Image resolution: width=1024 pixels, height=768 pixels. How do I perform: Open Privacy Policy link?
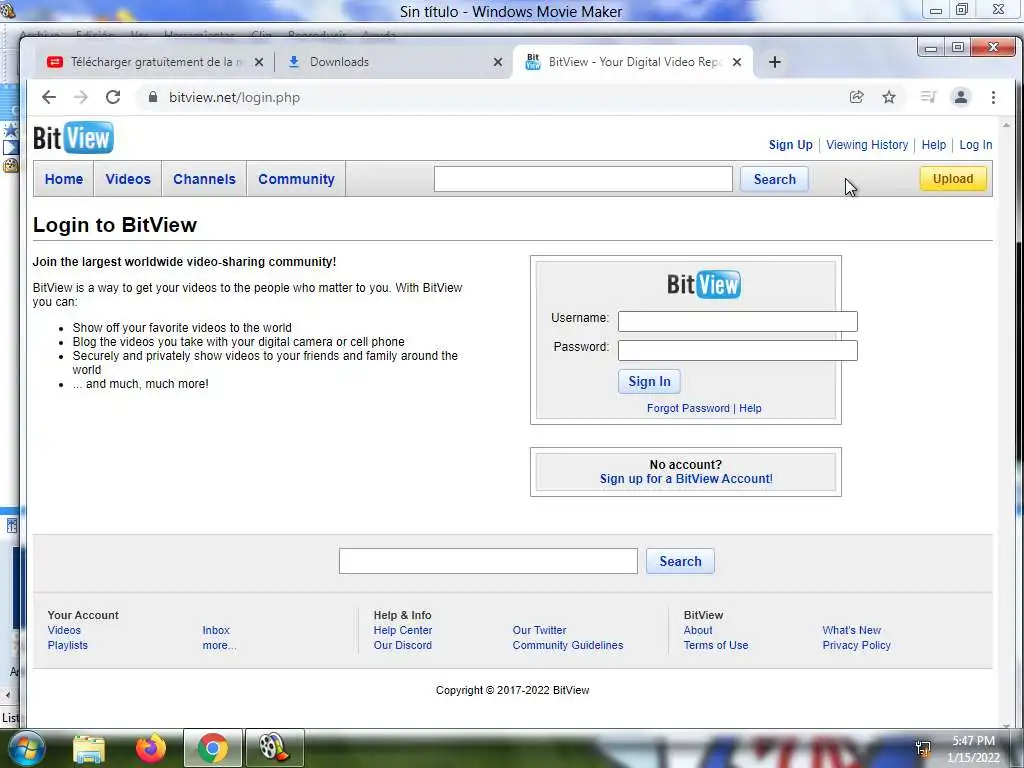[856, 645]
